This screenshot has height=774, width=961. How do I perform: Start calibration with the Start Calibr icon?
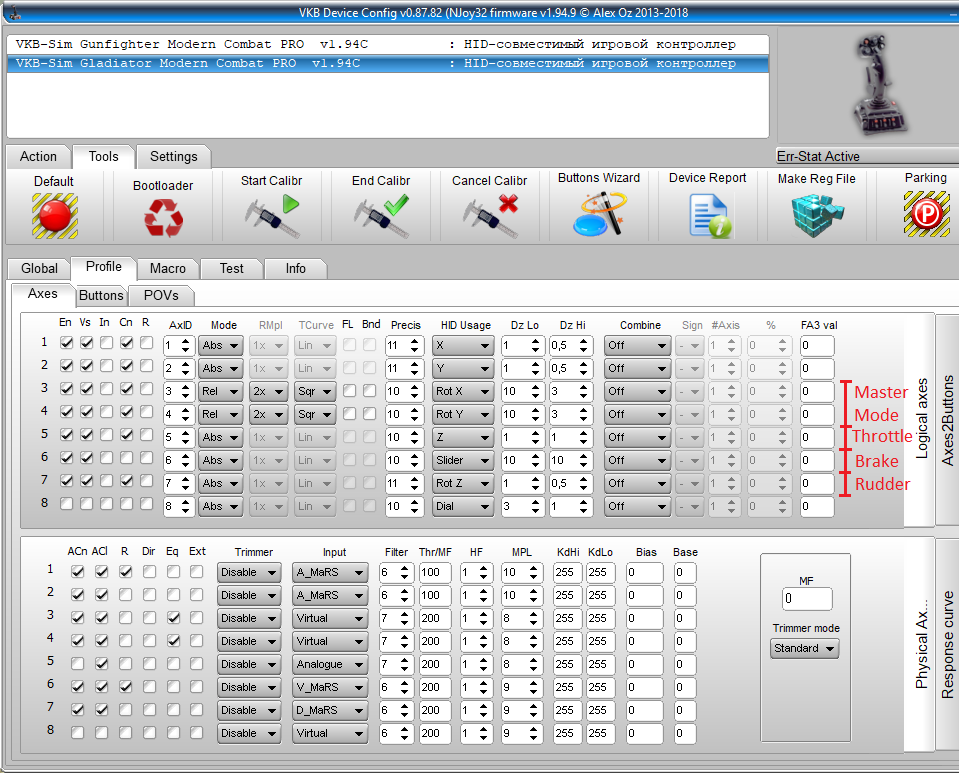(x=272, y=214)
